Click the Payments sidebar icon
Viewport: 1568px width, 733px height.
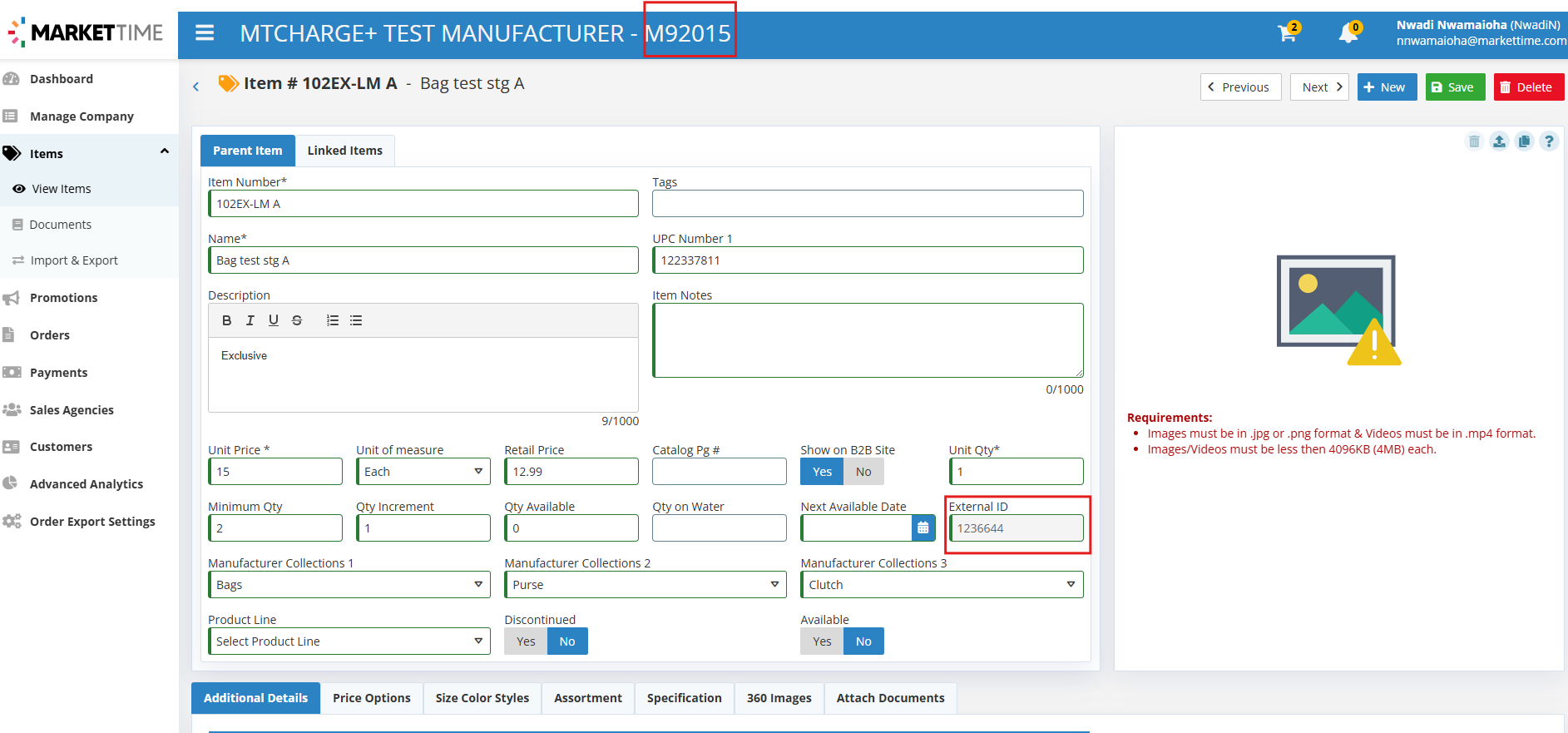(x=12, y=372)
